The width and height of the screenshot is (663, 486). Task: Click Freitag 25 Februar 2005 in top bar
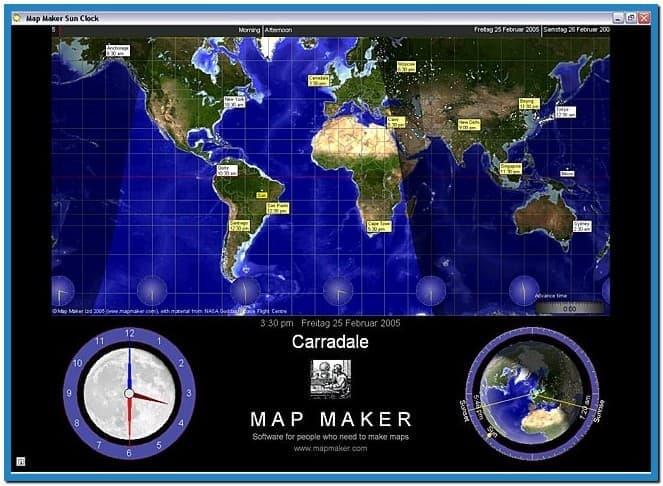(506, 30)
